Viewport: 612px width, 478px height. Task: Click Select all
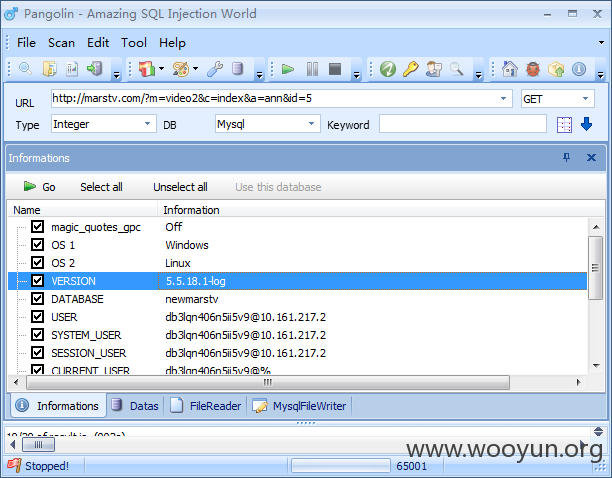tap(101, 187)
